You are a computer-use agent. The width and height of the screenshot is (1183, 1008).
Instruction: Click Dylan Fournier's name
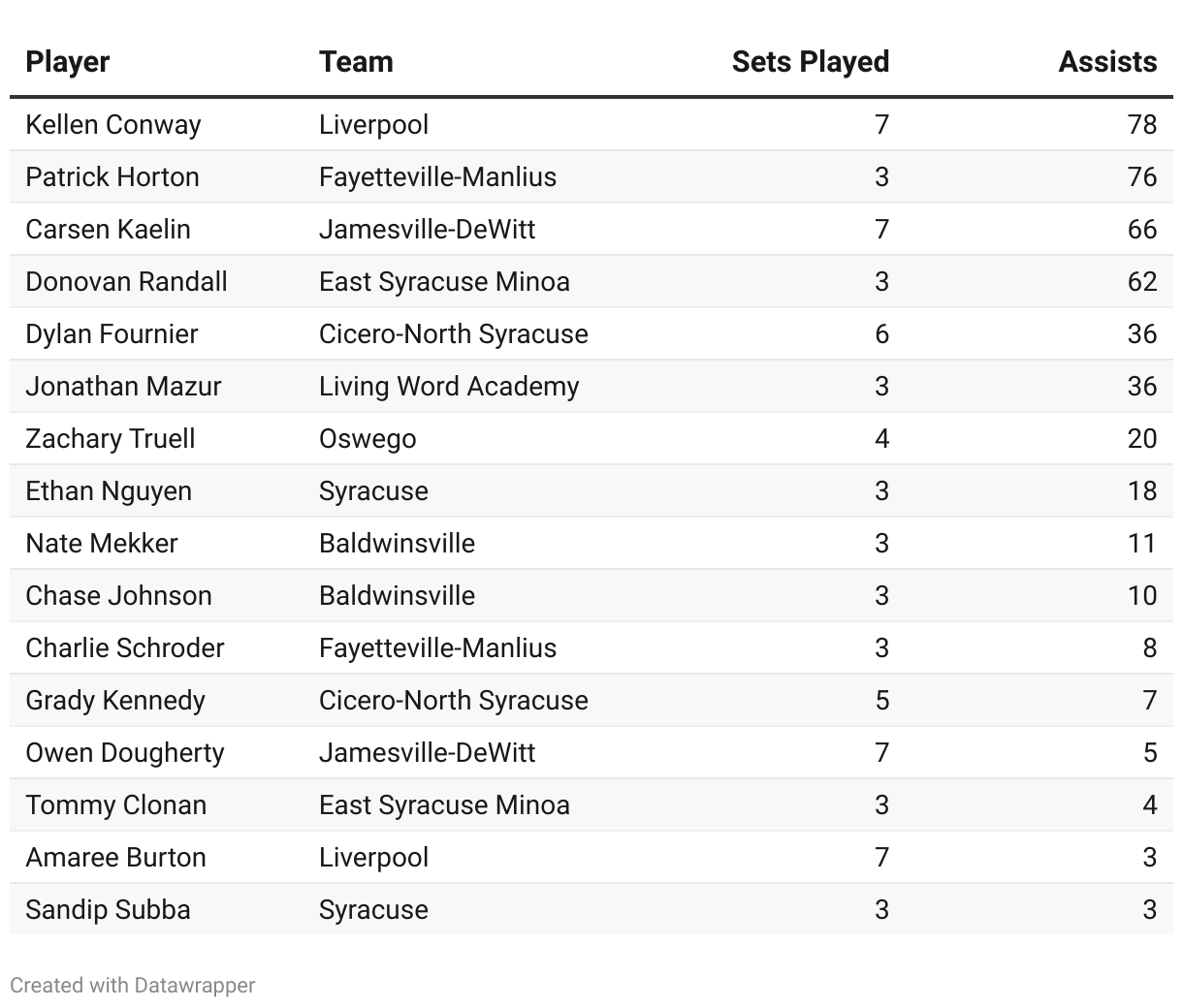(x=112, y=334)
